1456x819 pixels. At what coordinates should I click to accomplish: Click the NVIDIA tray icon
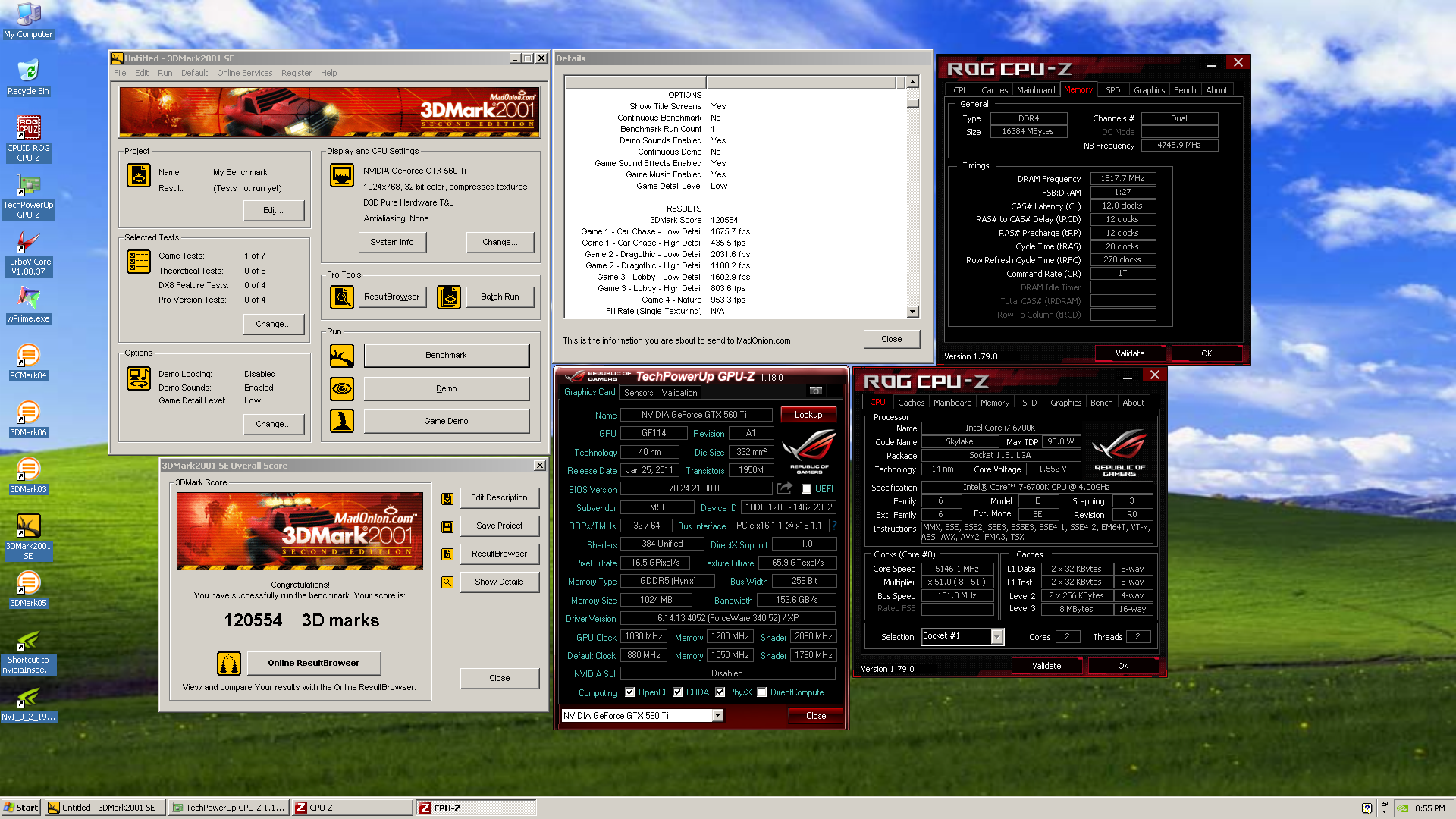(x=1403, y=808)
